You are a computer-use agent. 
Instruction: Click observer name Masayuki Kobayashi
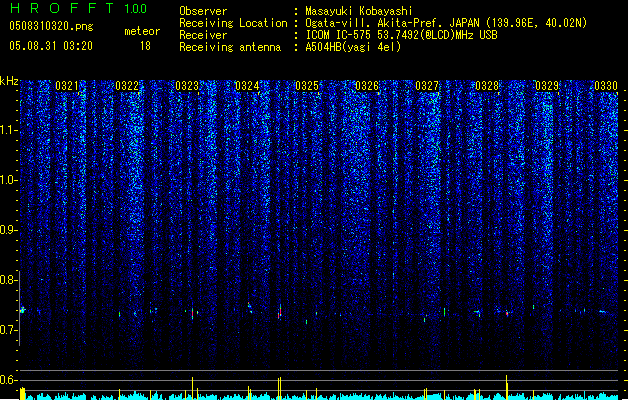pyautogui.click(x=359, y=11)
